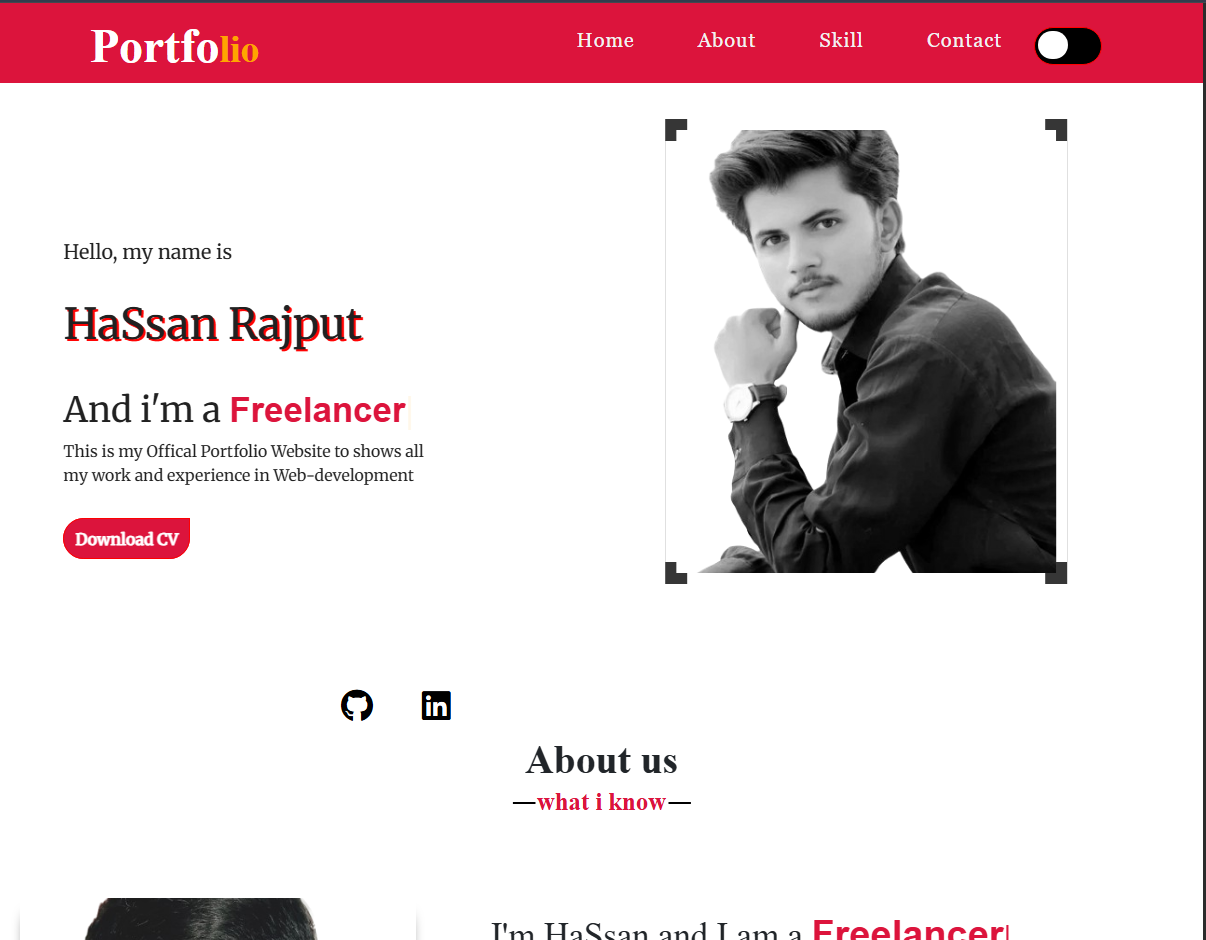Click the HaSsan Rajput name heading

click(x=213, y=325)
